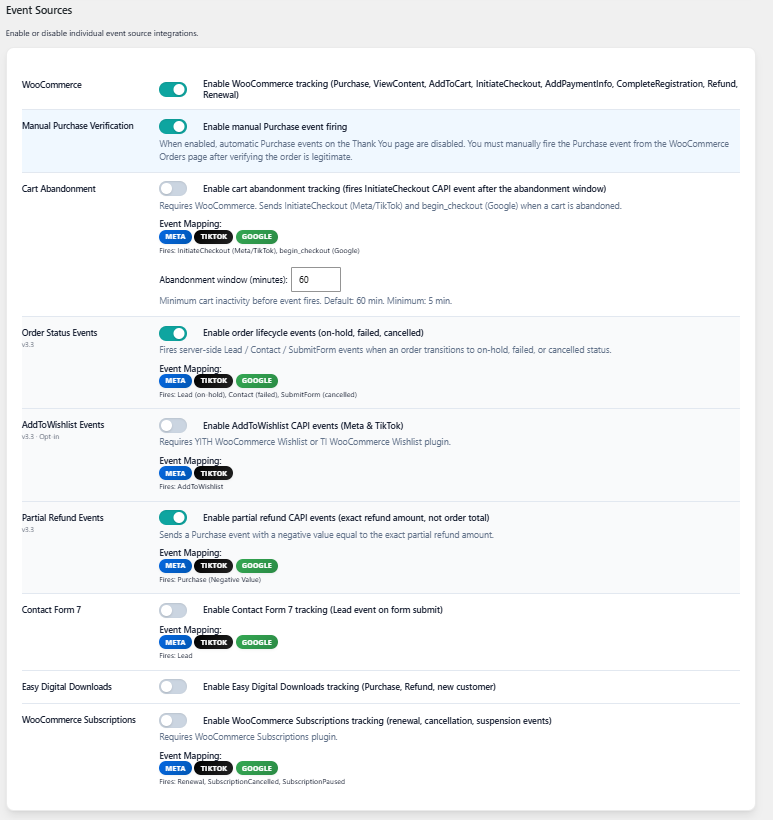Click GOOGLE badge under WooCommerce Subscriptions
This screenshot has width=773, height=820.
[257, 768]
